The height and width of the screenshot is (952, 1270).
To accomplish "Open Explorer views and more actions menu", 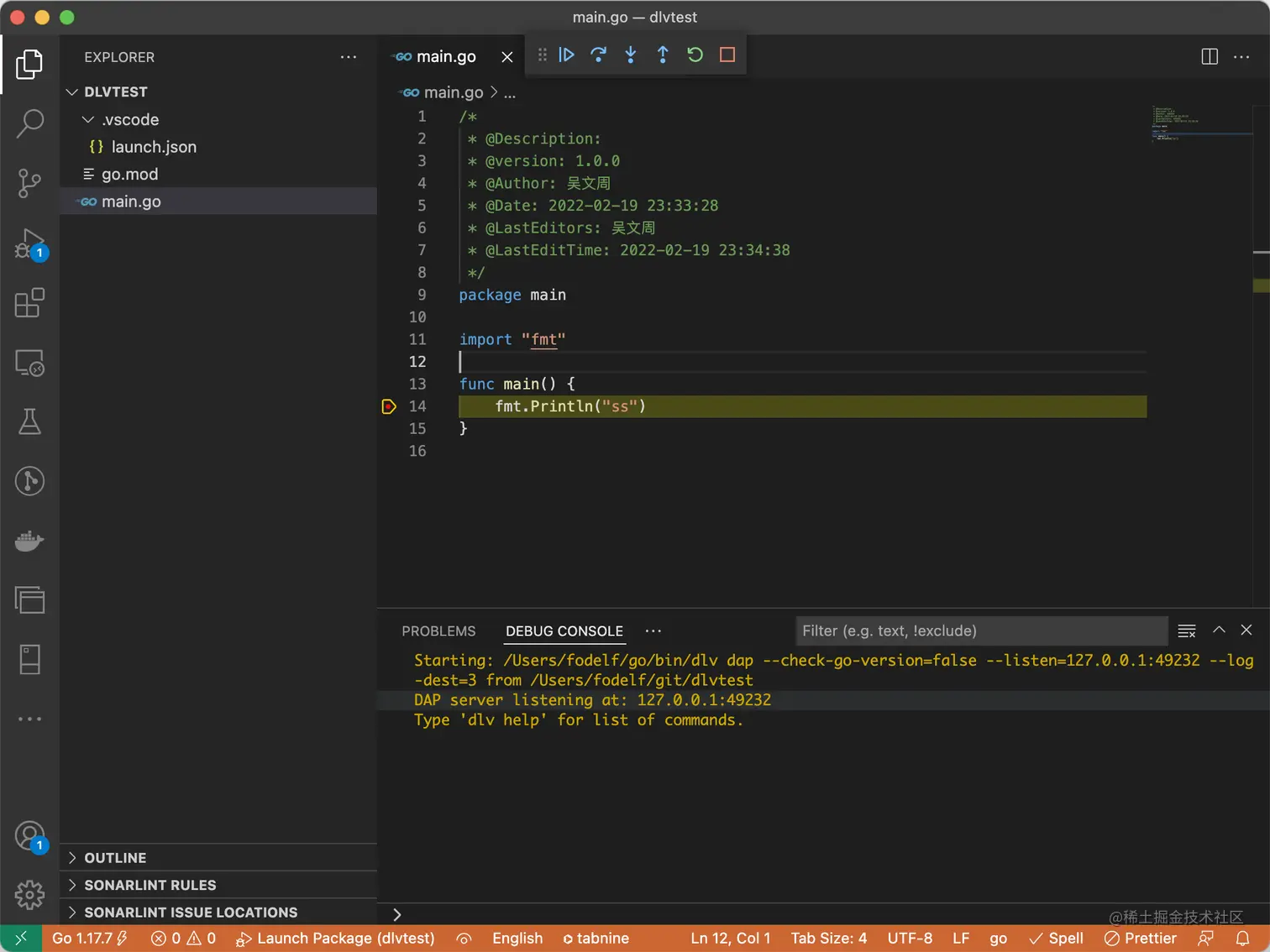I will click(349, 57).
